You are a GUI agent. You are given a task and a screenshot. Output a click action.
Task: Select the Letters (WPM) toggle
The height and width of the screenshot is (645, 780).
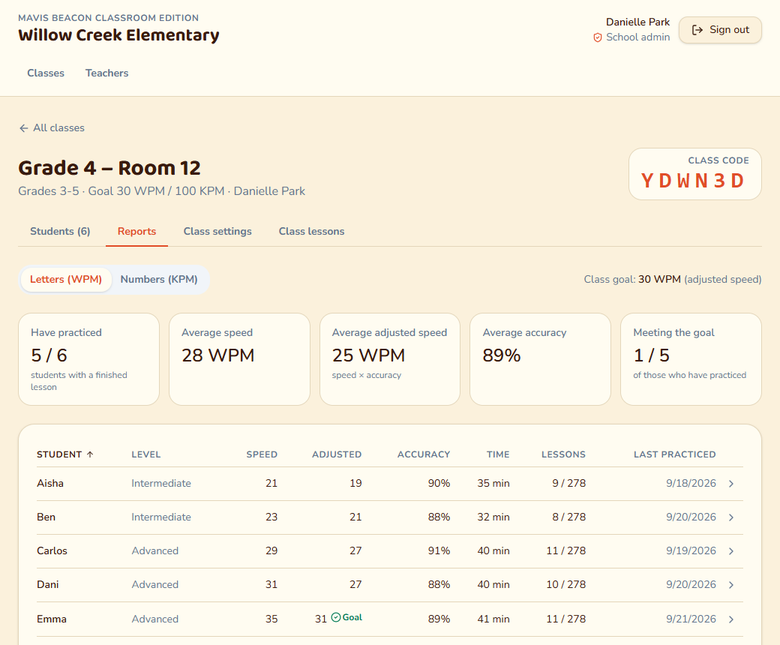(x=66, y=279)
